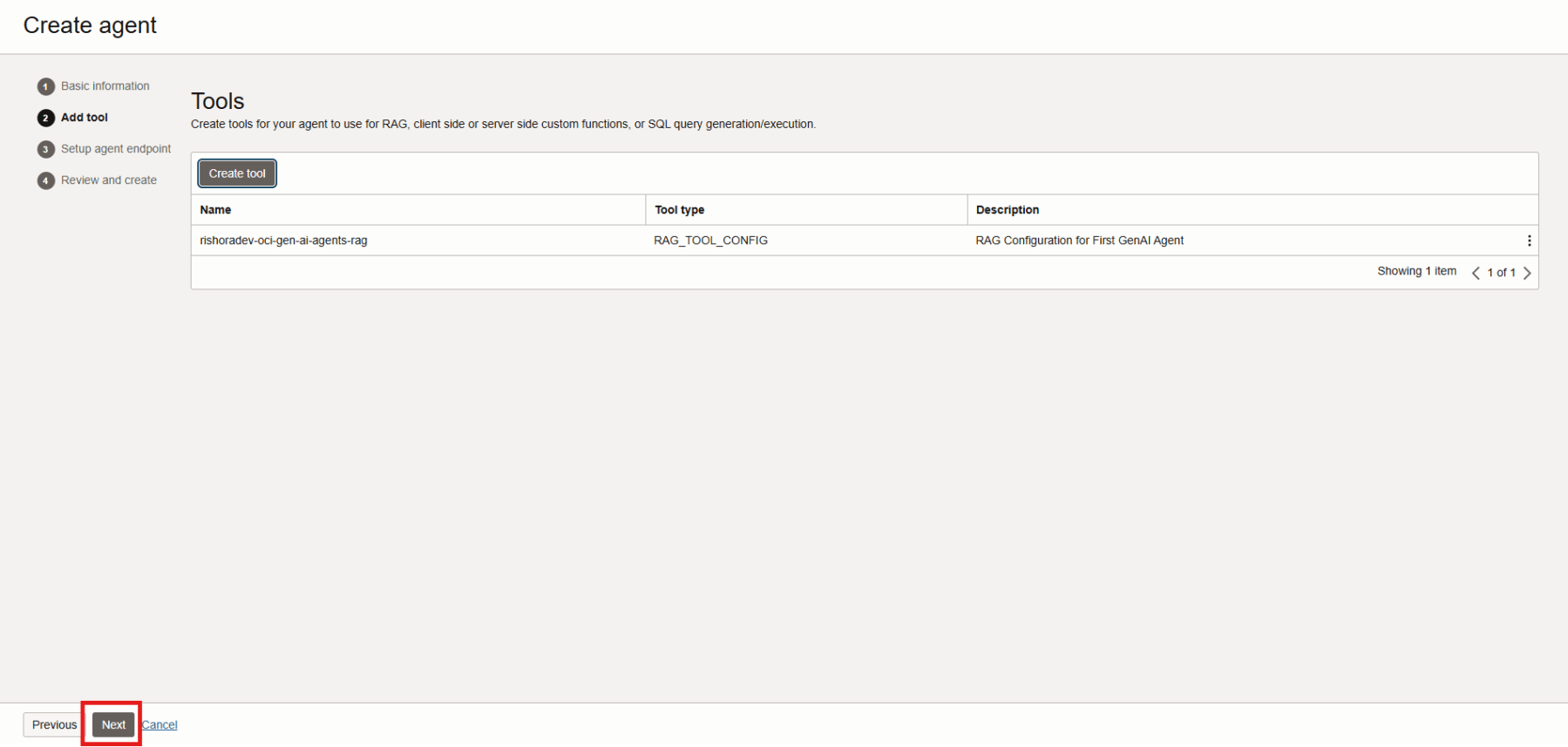Viewport: 1568px width, 747px height.
Task: Click the Tool type column header
Action: click(x=679, y=210)
